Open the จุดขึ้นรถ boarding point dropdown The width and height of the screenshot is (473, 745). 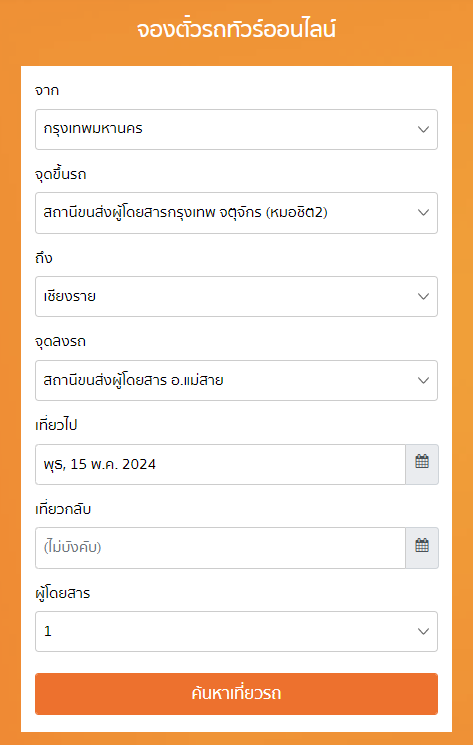(x=236, y=213)
